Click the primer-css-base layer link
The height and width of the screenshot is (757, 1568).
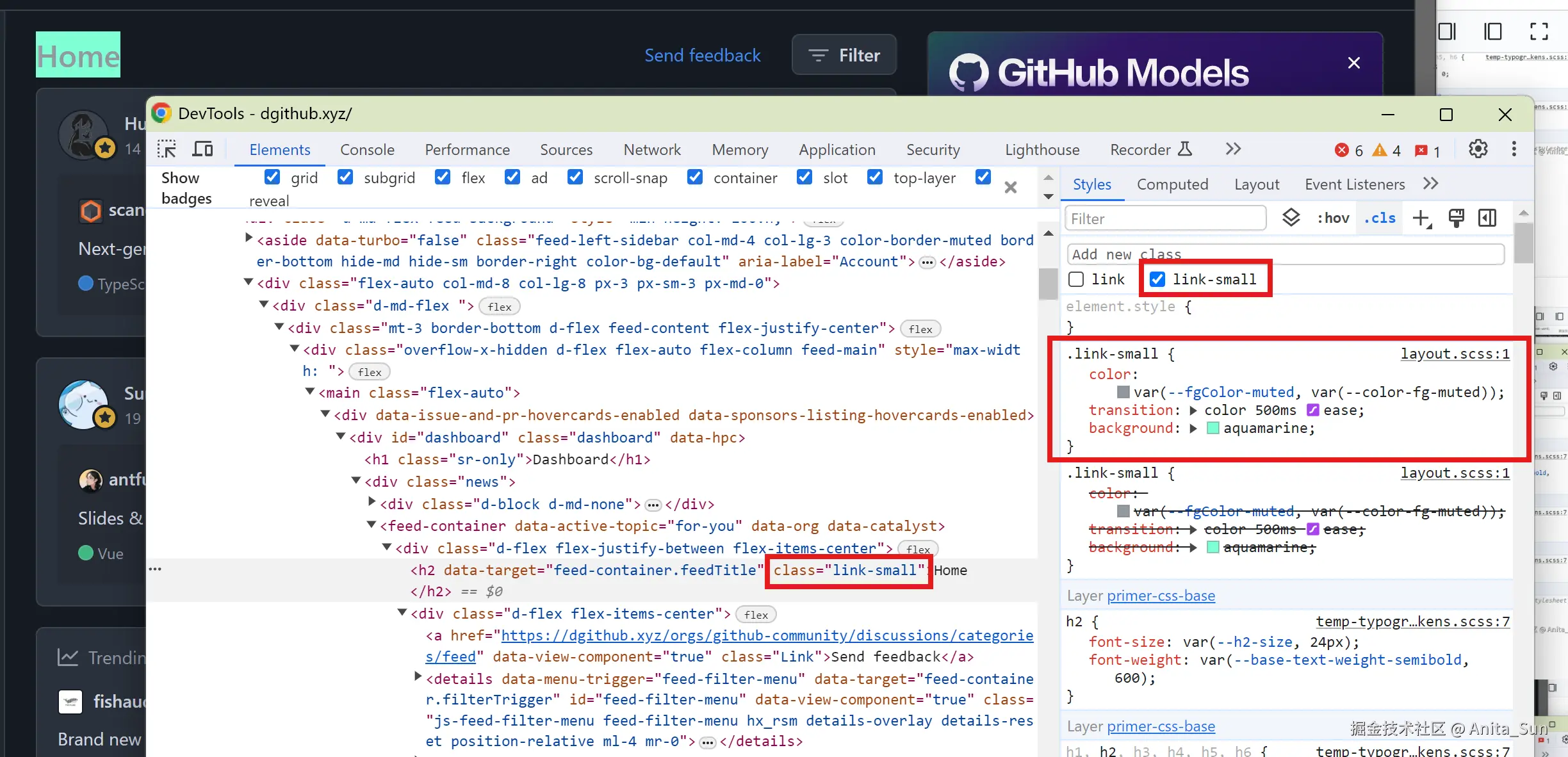pyautogui.click(x=1161, y=596)
